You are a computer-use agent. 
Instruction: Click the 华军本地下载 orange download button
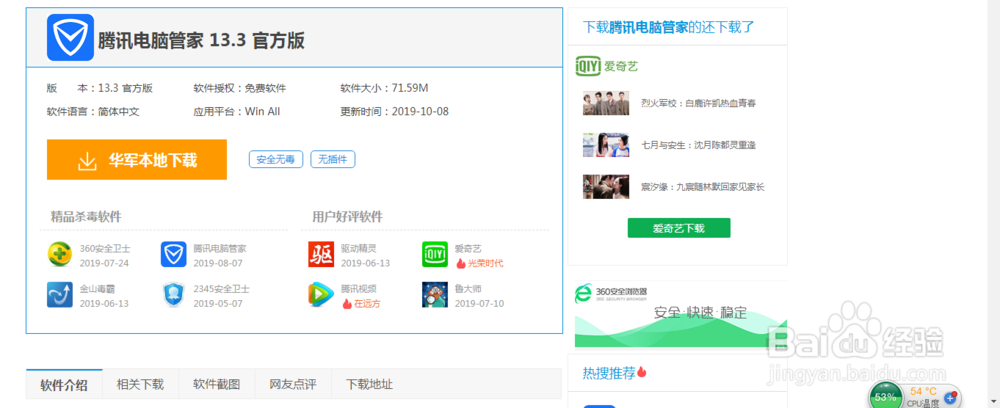point(136,159)
